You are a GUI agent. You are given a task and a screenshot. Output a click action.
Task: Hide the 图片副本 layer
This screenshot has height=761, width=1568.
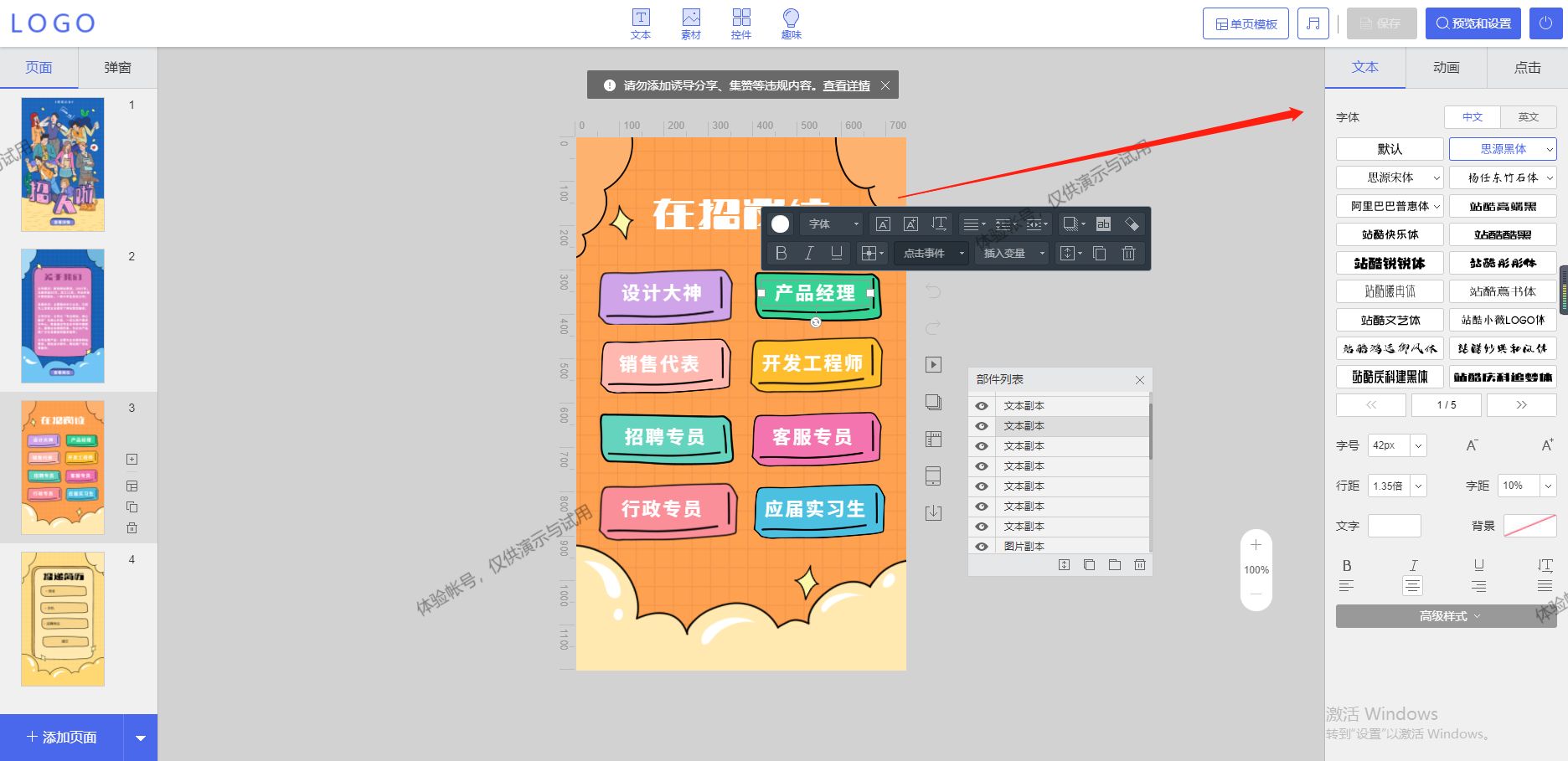[982, 547]
